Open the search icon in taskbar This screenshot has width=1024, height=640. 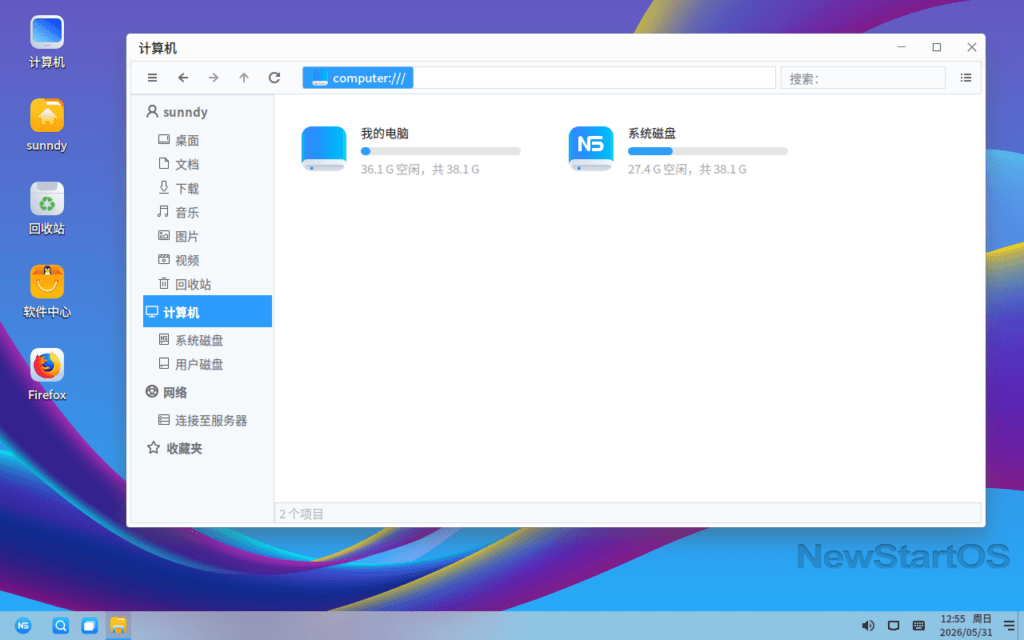(x=61, y=626)
